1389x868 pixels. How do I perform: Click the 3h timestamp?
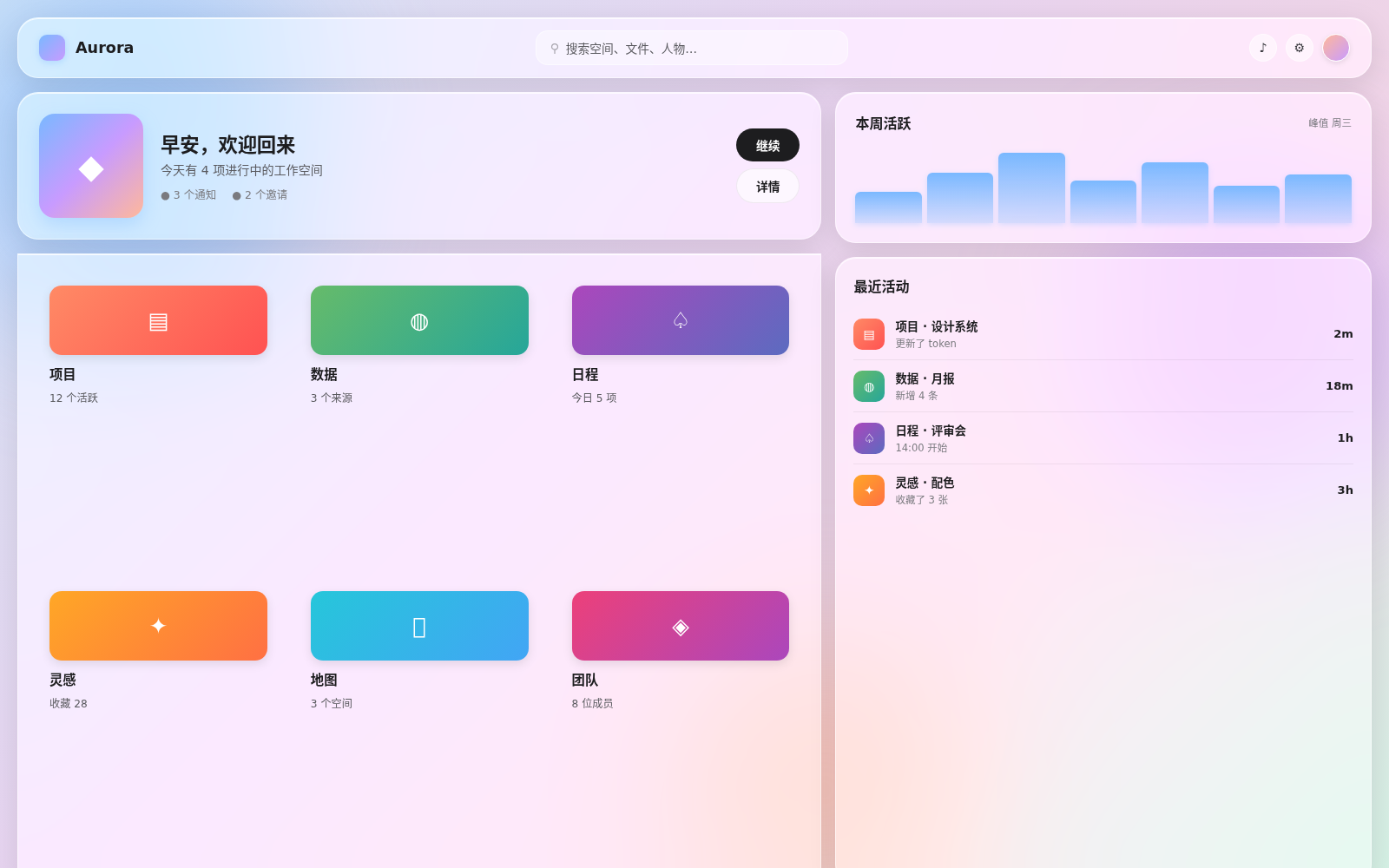tap(1345, 490)
